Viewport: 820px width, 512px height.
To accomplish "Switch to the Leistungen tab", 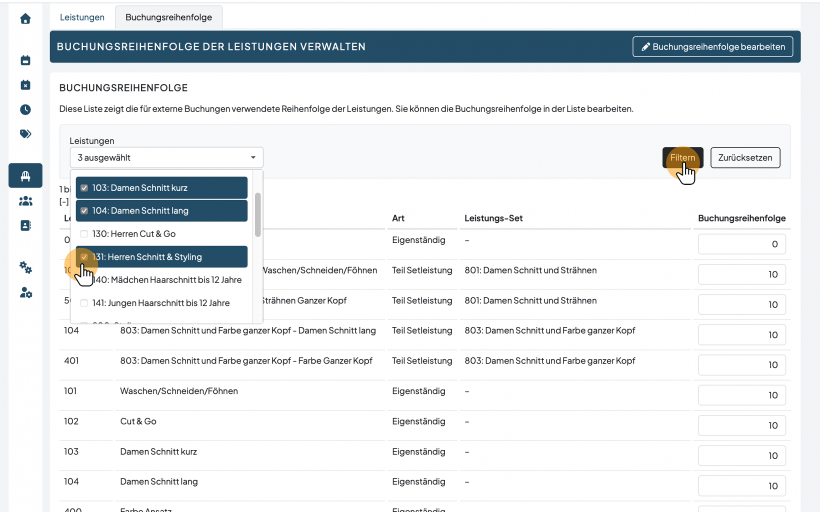I will pos(82,17).
